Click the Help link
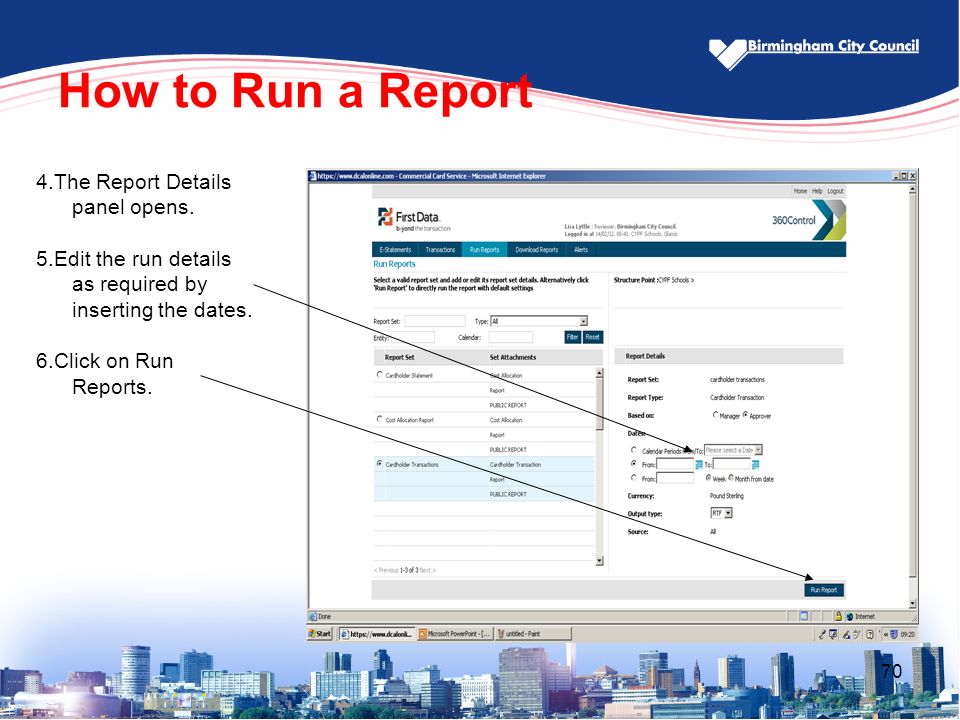 [817, 191]
